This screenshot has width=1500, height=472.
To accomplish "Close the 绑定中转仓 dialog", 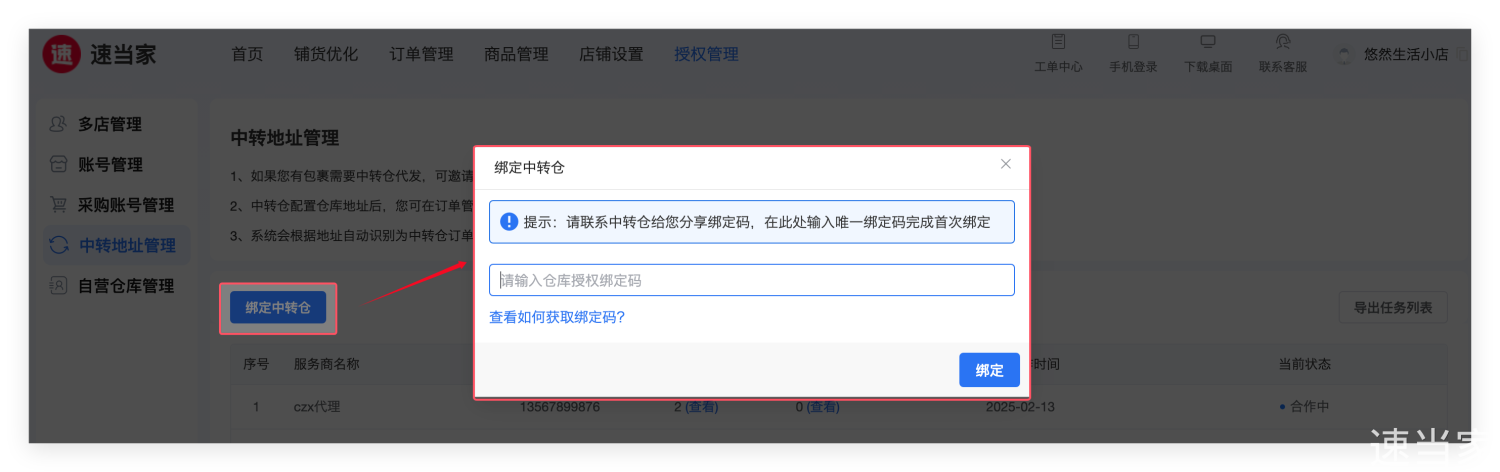I will [1006, 164].
